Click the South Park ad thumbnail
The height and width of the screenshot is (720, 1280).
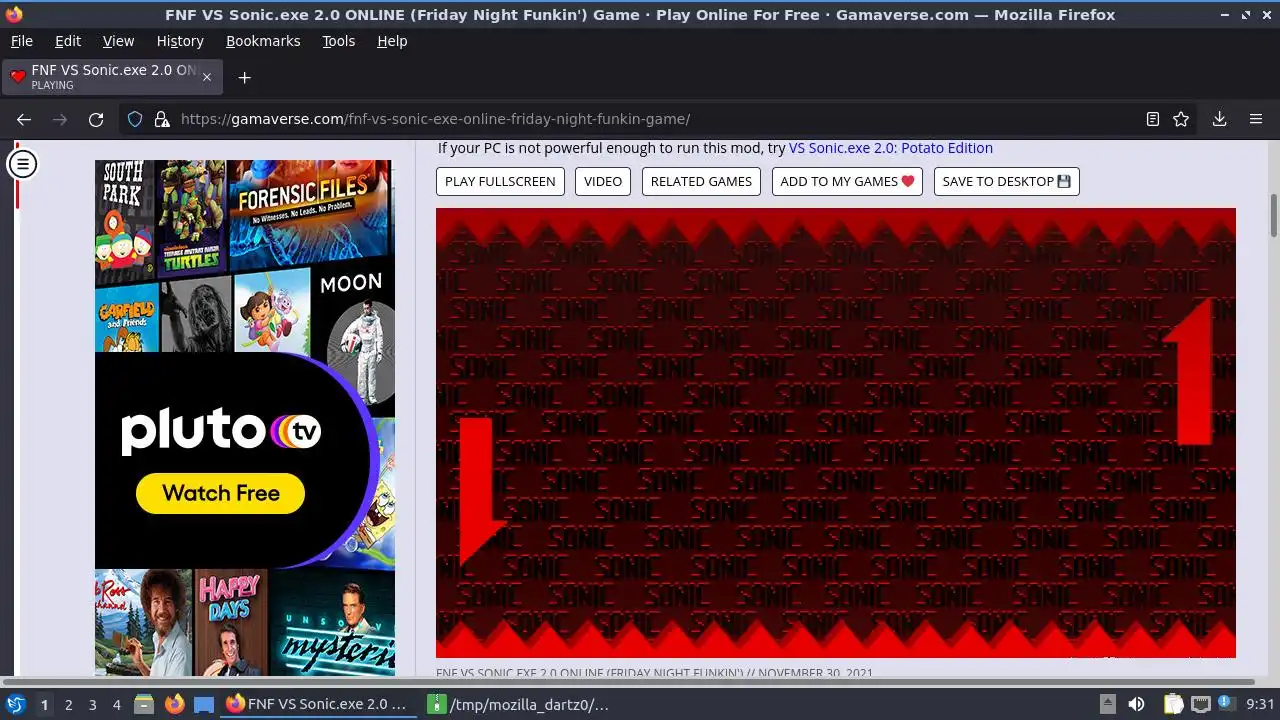(125, 222)
